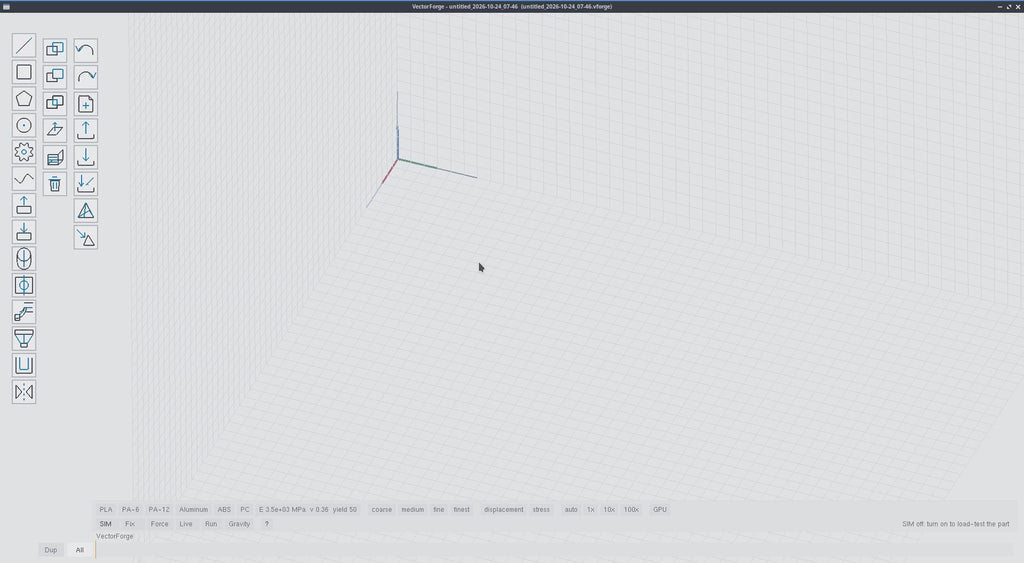Image resolution: width=1024 pixels, height=563 pixels.
Task: Select the Circle sketch tool
Action: (x=24, y=126)
